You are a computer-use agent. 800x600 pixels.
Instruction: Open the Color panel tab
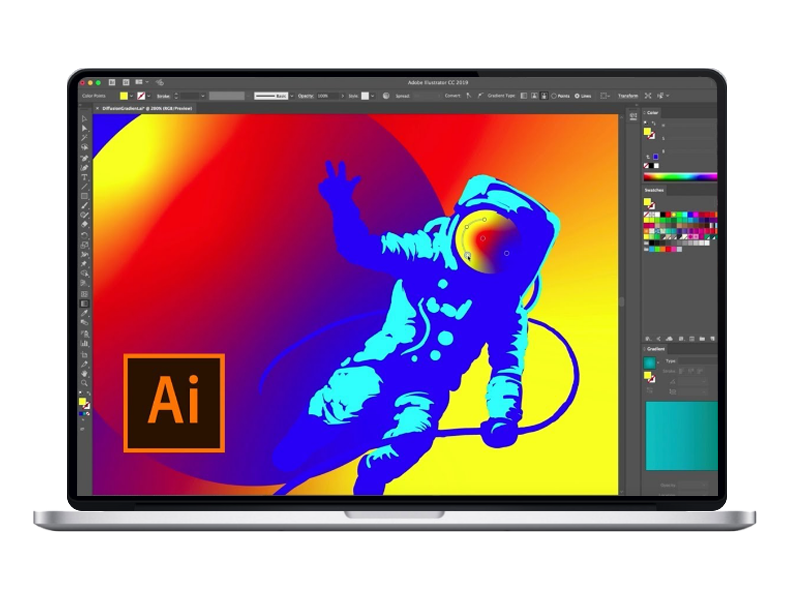coord(653,112)
